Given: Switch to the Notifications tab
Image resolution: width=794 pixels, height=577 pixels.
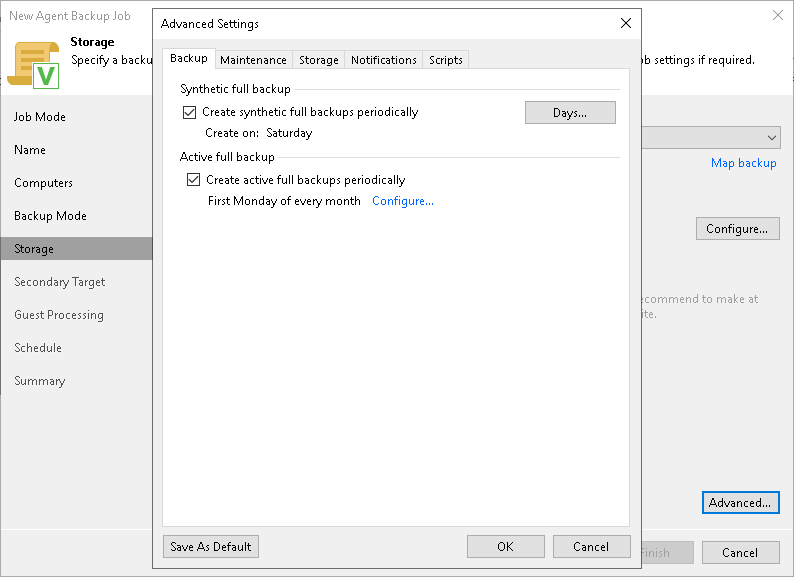Looking at the screenshot, I should pos(383,60).
